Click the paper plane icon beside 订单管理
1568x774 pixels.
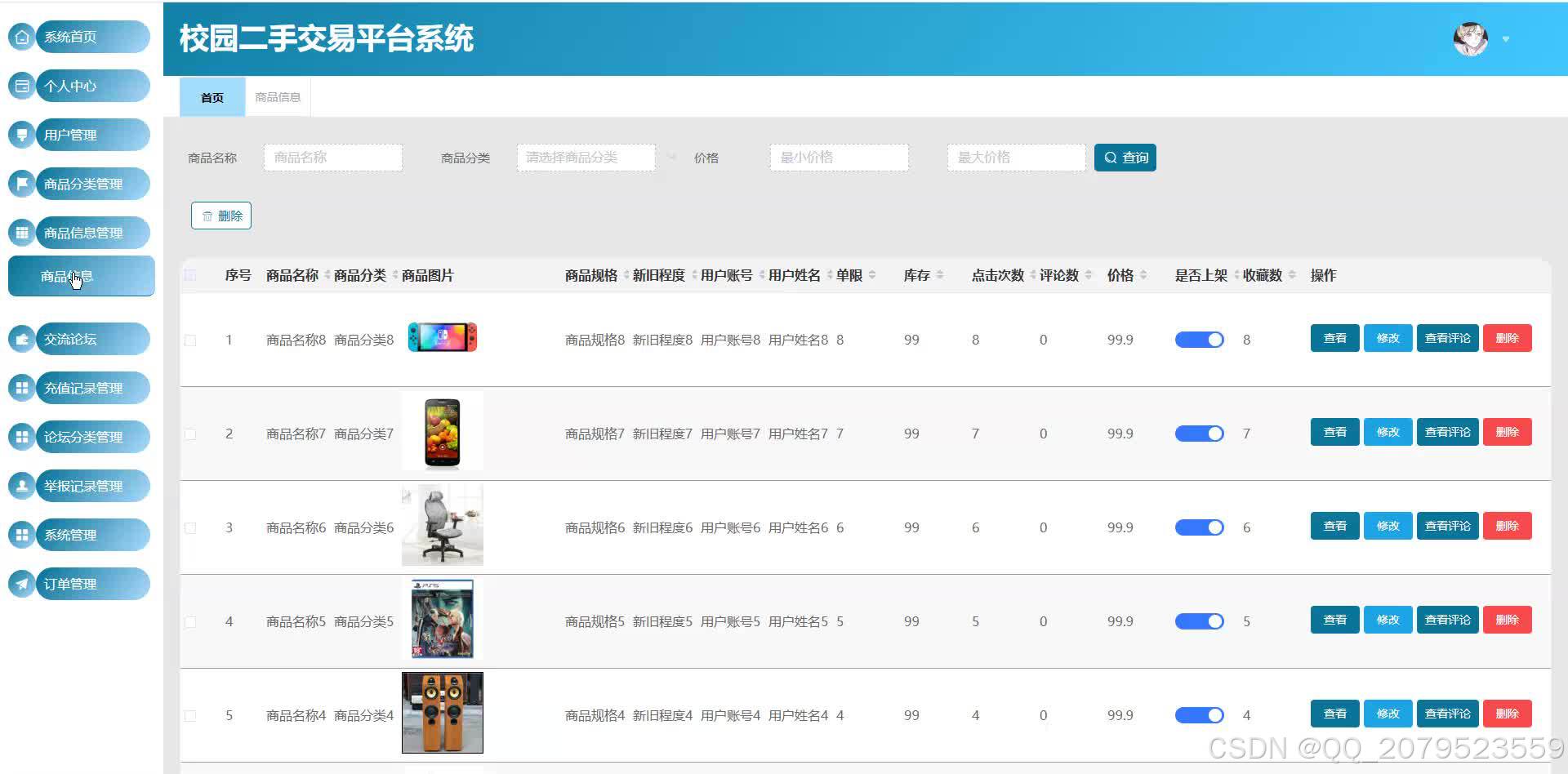click(22, 584)
